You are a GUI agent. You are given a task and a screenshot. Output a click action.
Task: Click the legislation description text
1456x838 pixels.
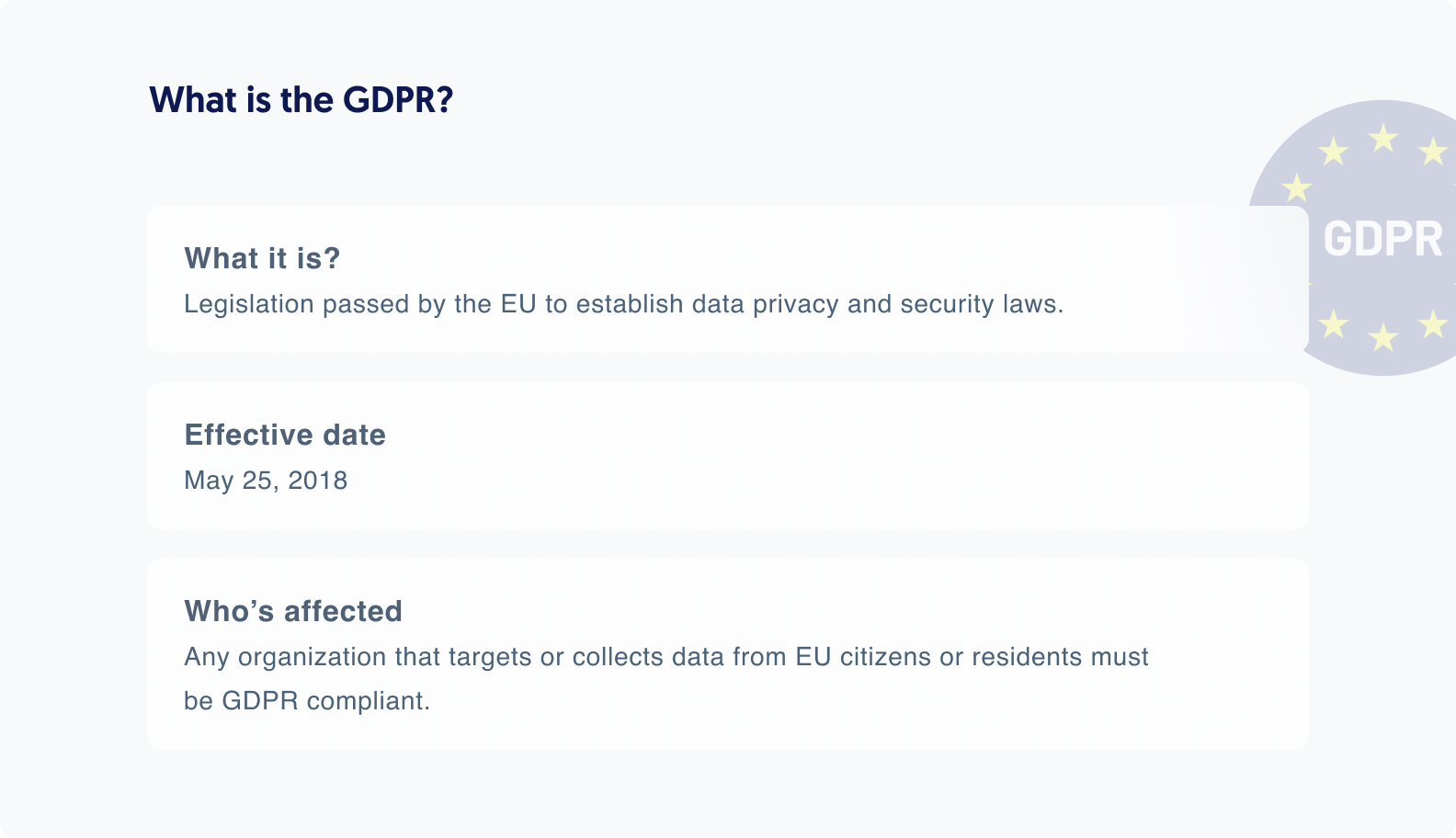click(x=623, y=304)
